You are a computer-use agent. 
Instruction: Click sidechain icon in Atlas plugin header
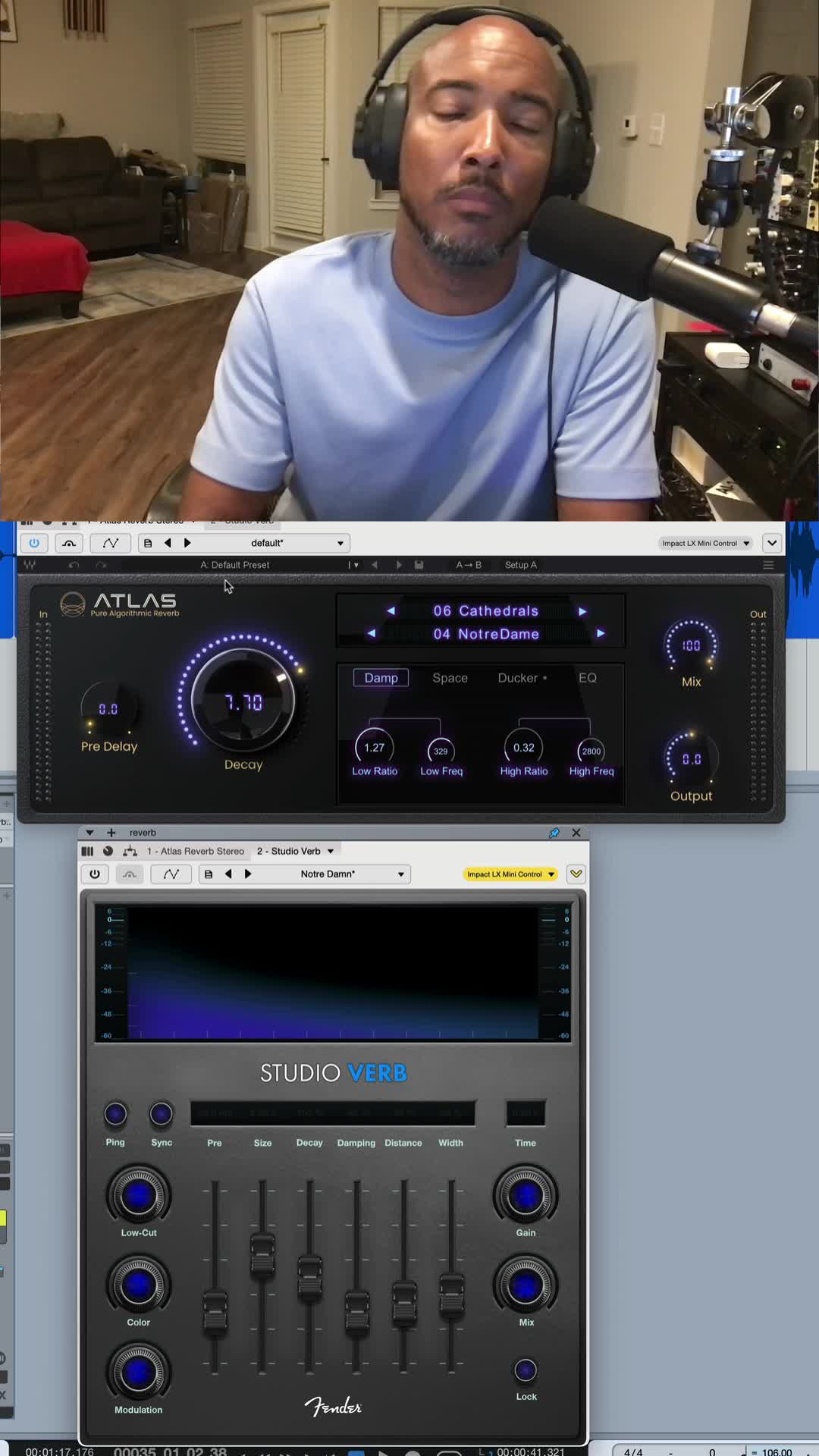coord(69,543)
